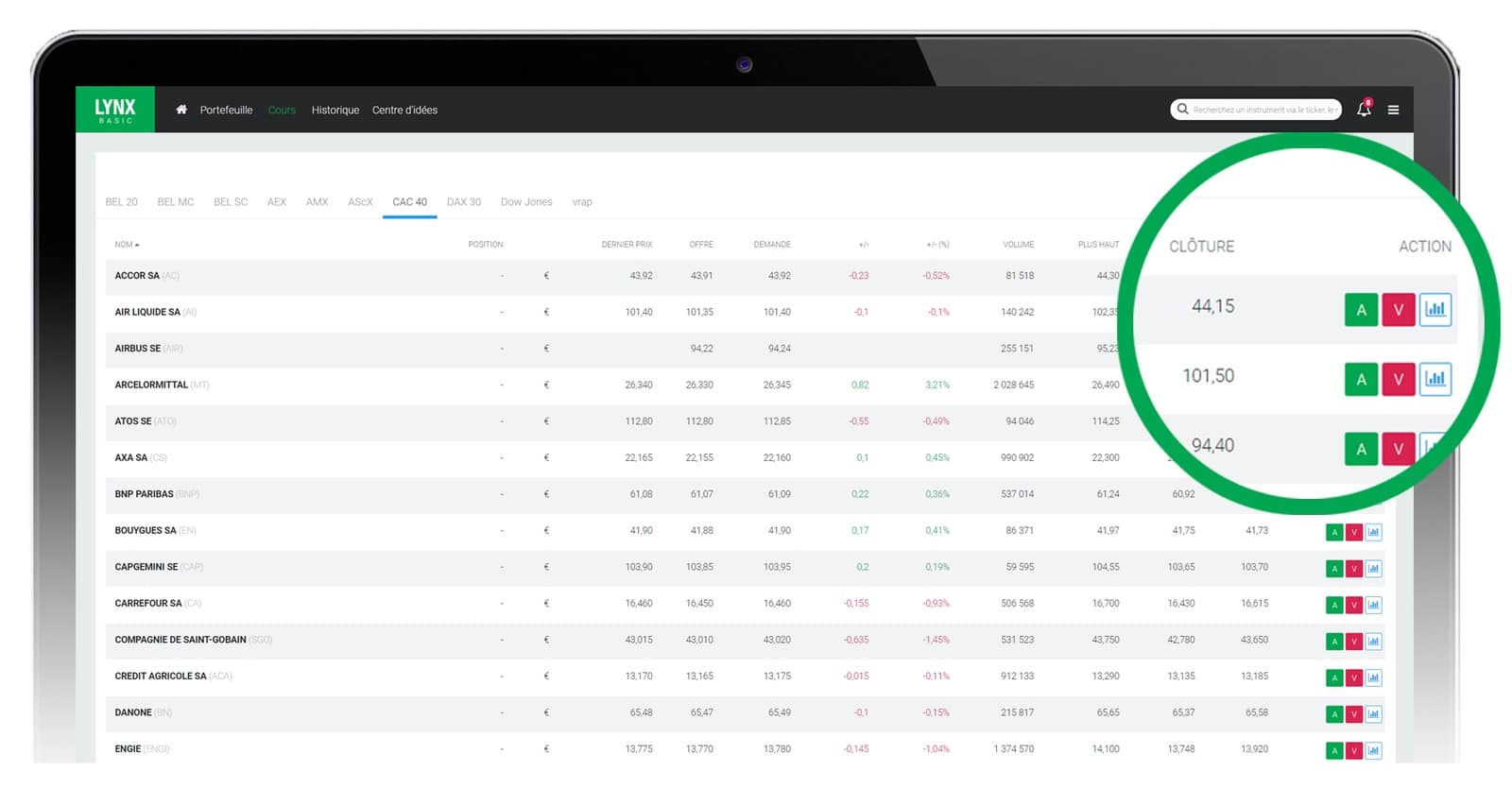Click magnified V button beside 101,50
1512x789 pixels.
point(1399,379)
